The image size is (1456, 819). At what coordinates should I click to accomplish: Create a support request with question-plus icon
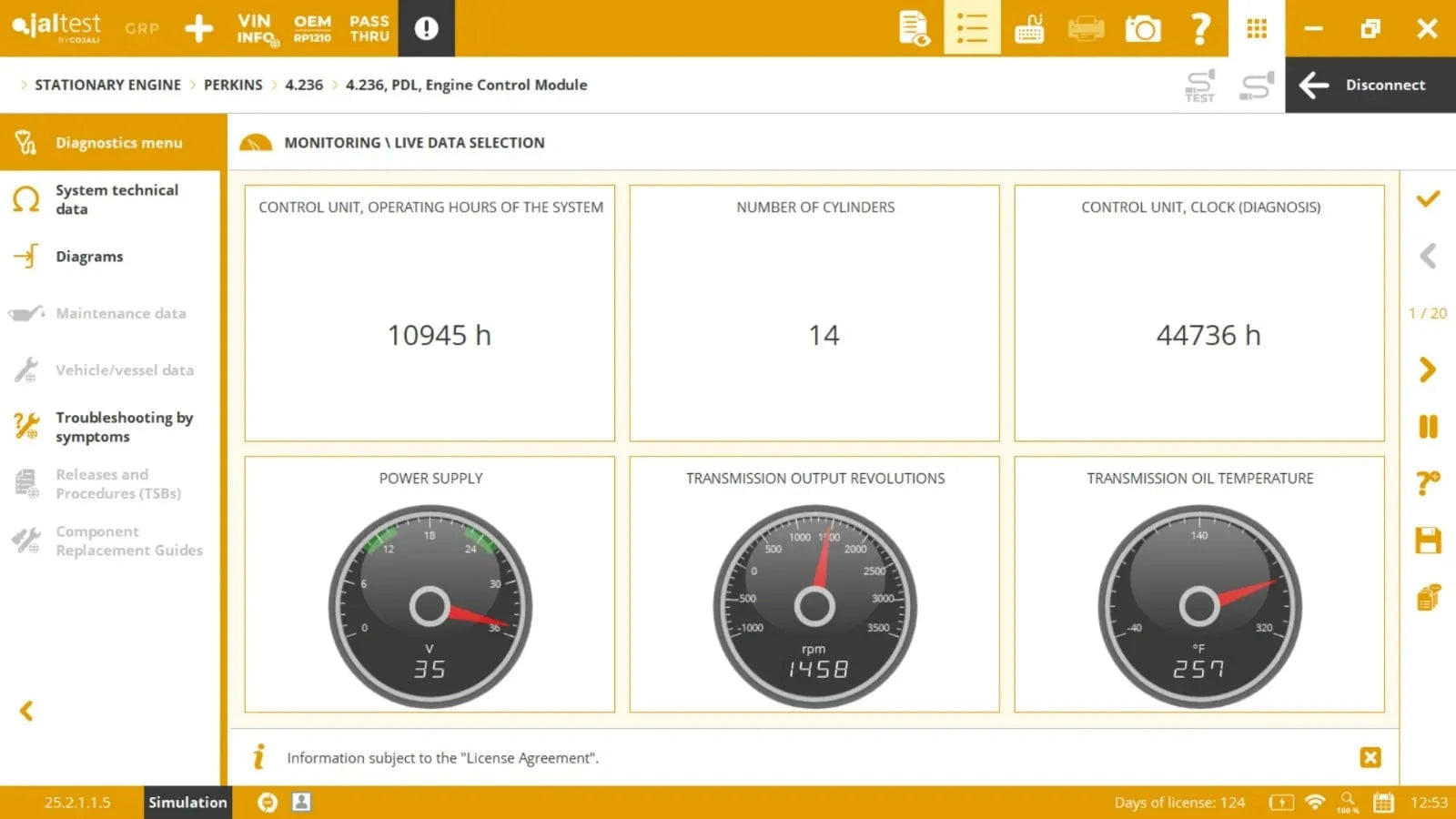pos(1429,484)
